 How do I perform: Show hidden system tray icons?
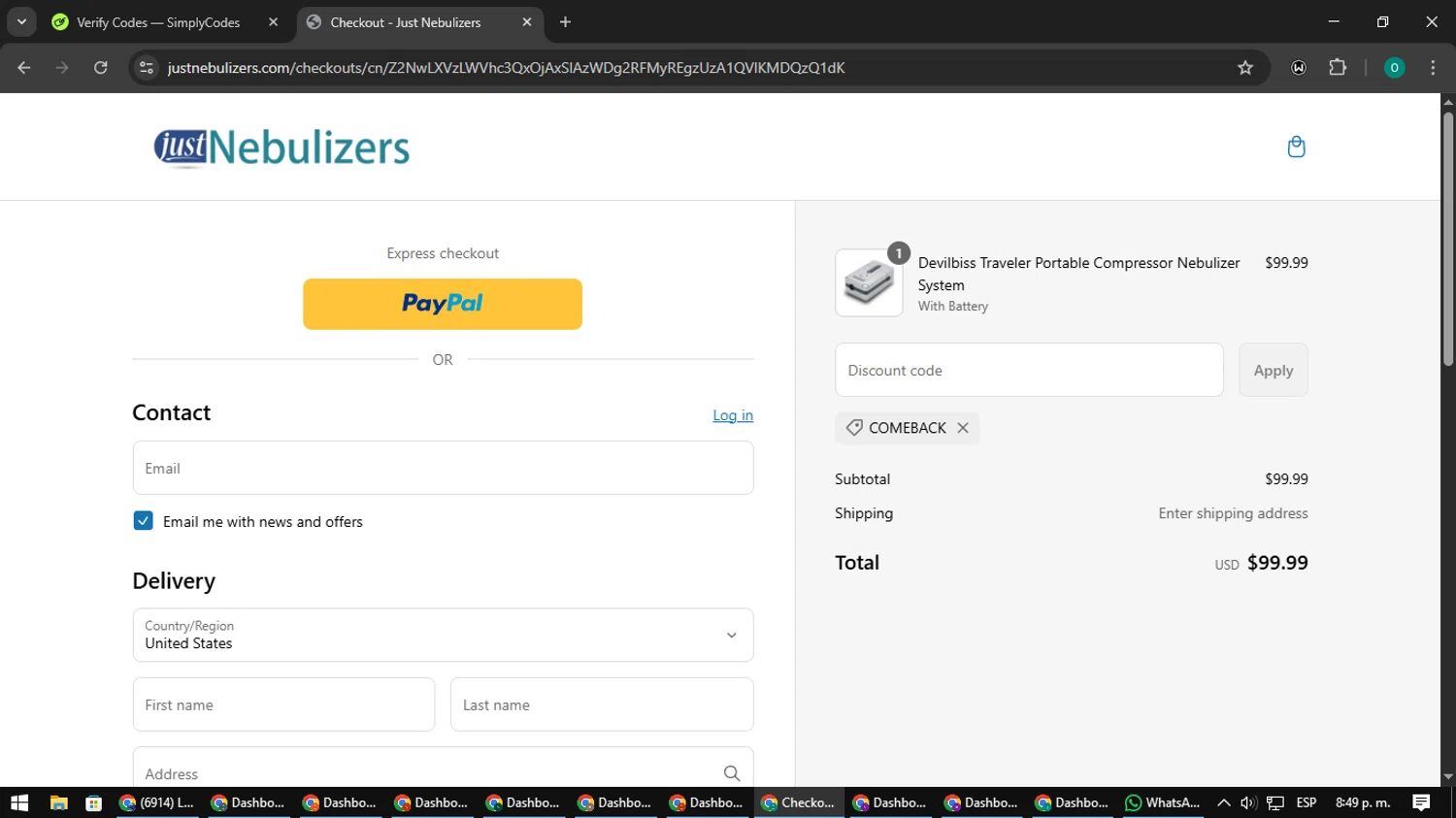pyautogui.click(x=1223, y=802)
